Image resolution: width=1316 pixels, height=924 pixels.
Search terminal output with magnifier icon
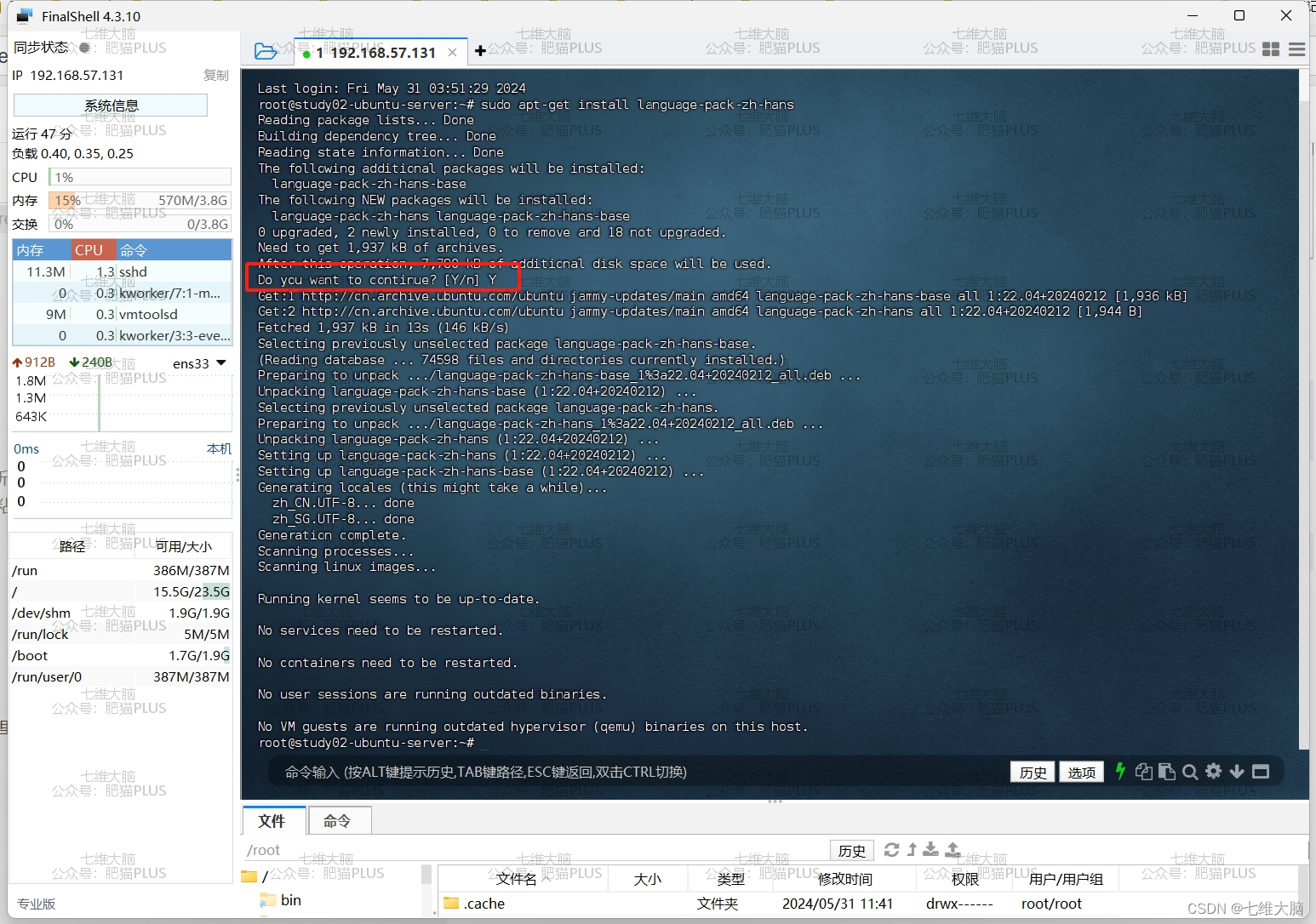(x=1190, y=772)
